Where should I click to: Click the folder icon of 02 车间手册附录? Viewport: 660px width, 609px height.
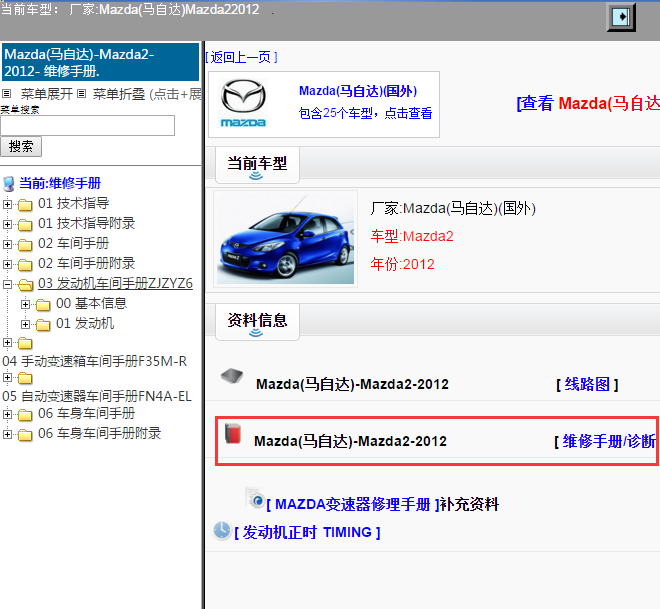click(25, 265)
